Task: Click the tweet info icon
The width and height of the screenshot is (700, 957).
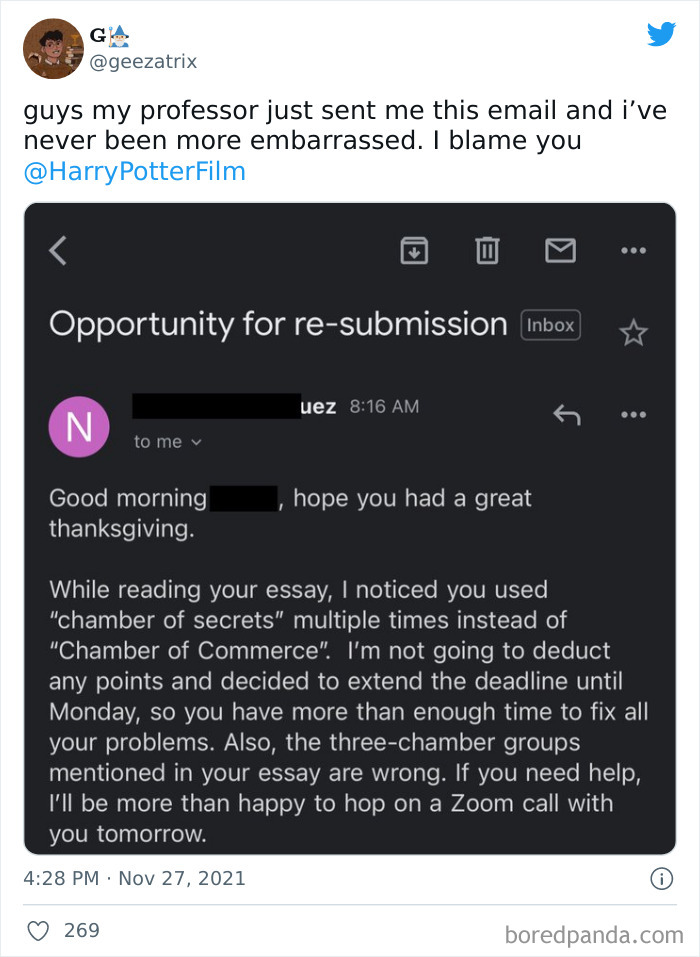Action: click(x=660, y=879)
